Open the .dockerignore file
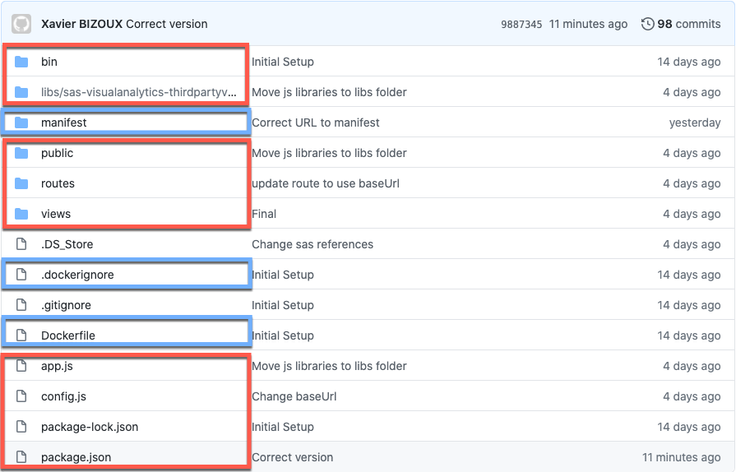Image resolution: width=736 pixels, height=472 pixels. [84, 275]
